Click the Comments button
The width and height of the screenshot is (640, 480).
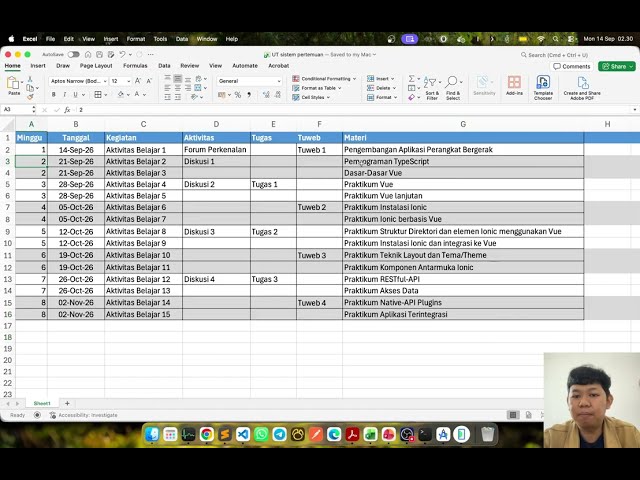tap(572, 66)
